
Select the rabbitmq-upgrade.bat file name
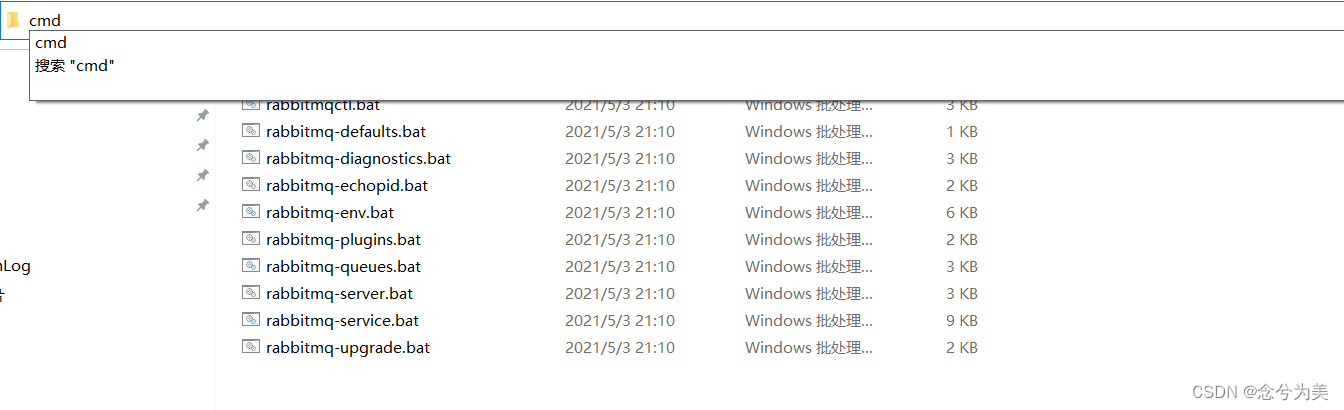(x=348, y=347)
